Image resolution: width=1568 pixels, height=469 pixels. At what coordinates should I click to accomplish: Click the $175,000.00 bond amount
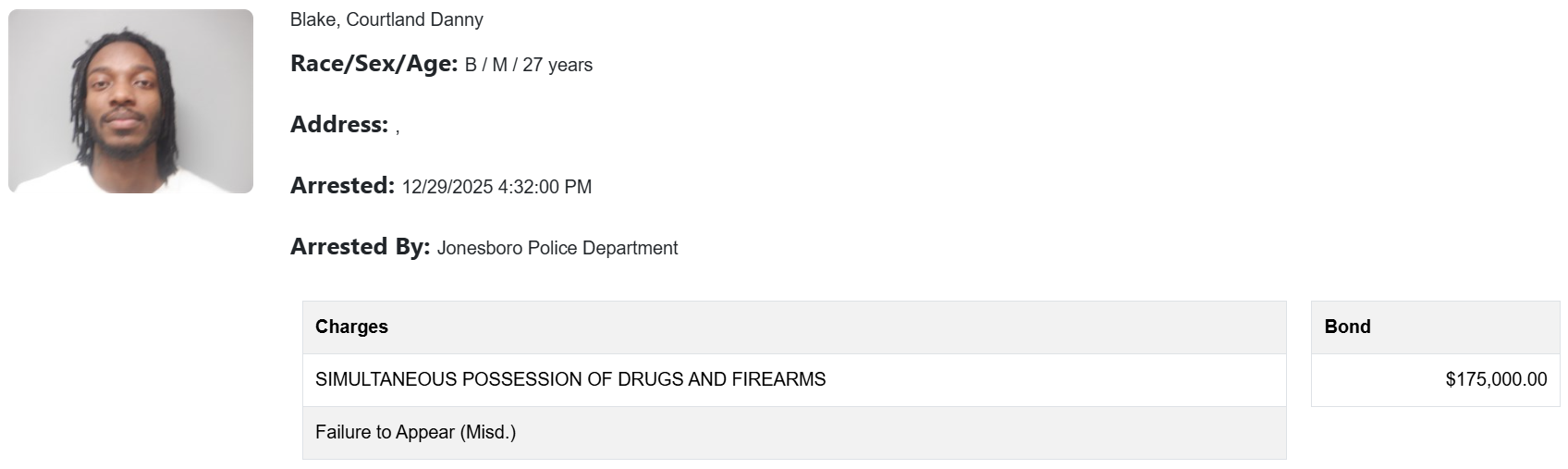1496,379
